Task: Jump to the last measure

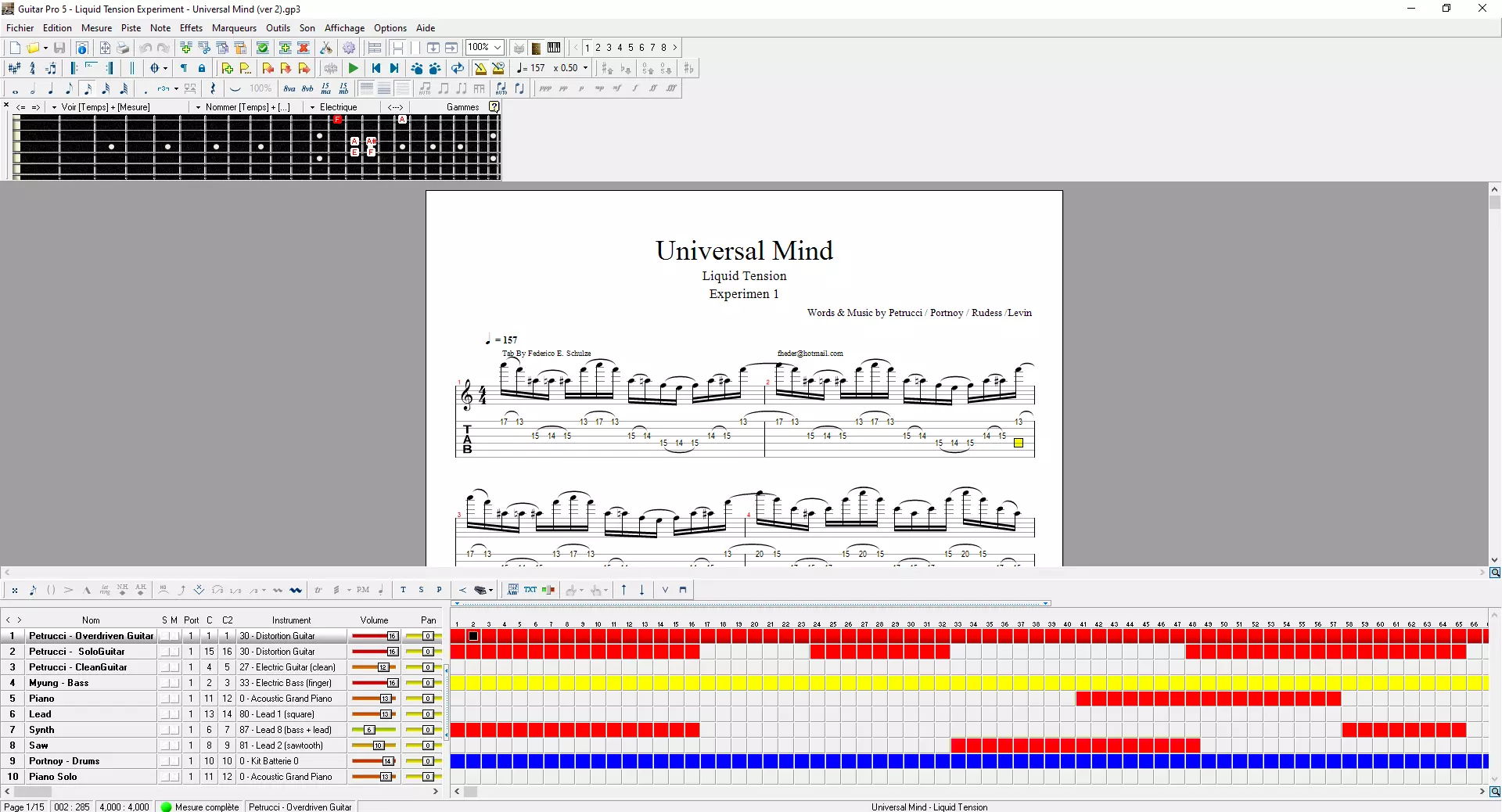Action: pos(394,68)
